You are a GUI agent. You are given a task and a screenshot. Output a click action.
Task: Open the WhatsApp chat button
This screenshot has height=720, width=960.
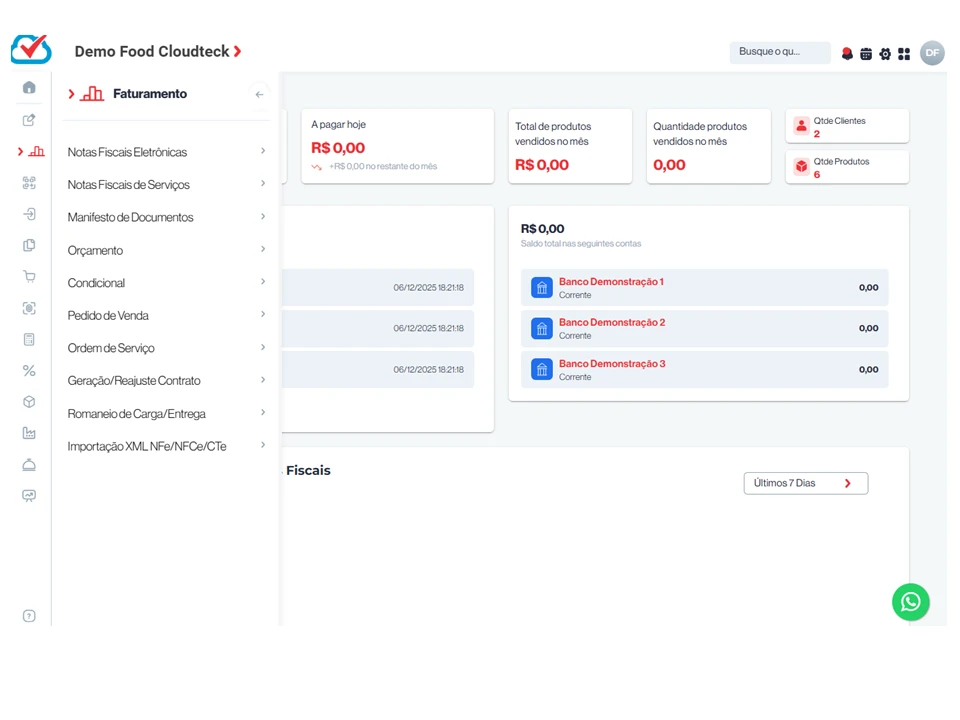[x=910, y=602]
